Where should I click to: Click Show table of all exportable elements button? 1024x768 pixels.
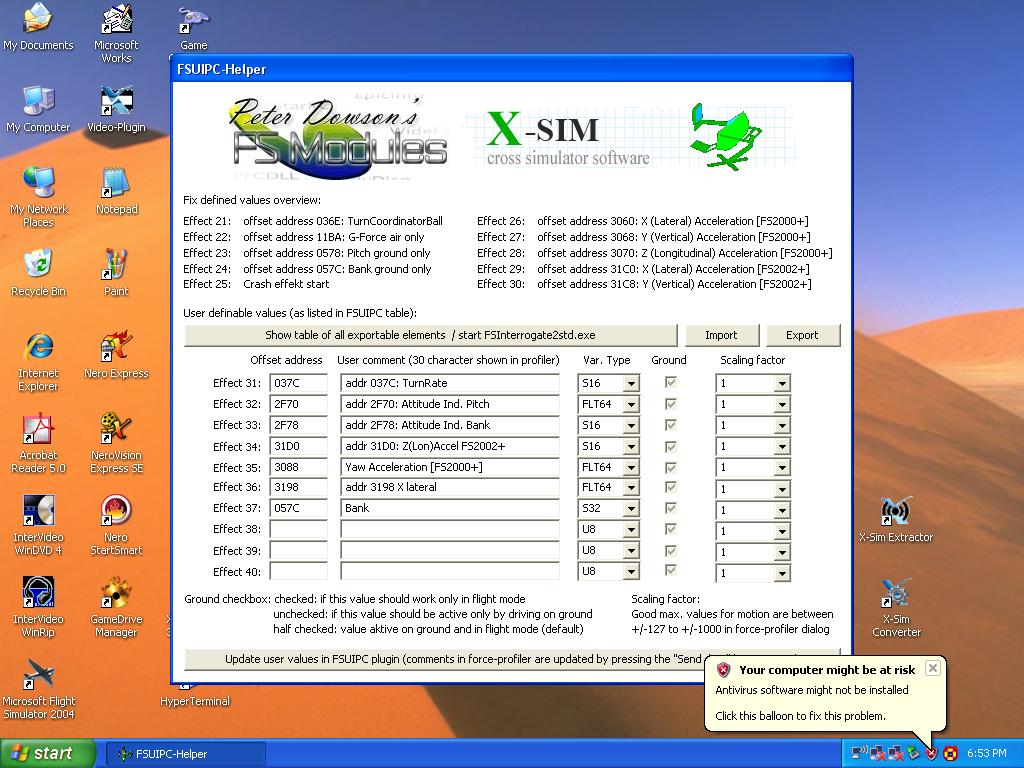coord(430,335)
